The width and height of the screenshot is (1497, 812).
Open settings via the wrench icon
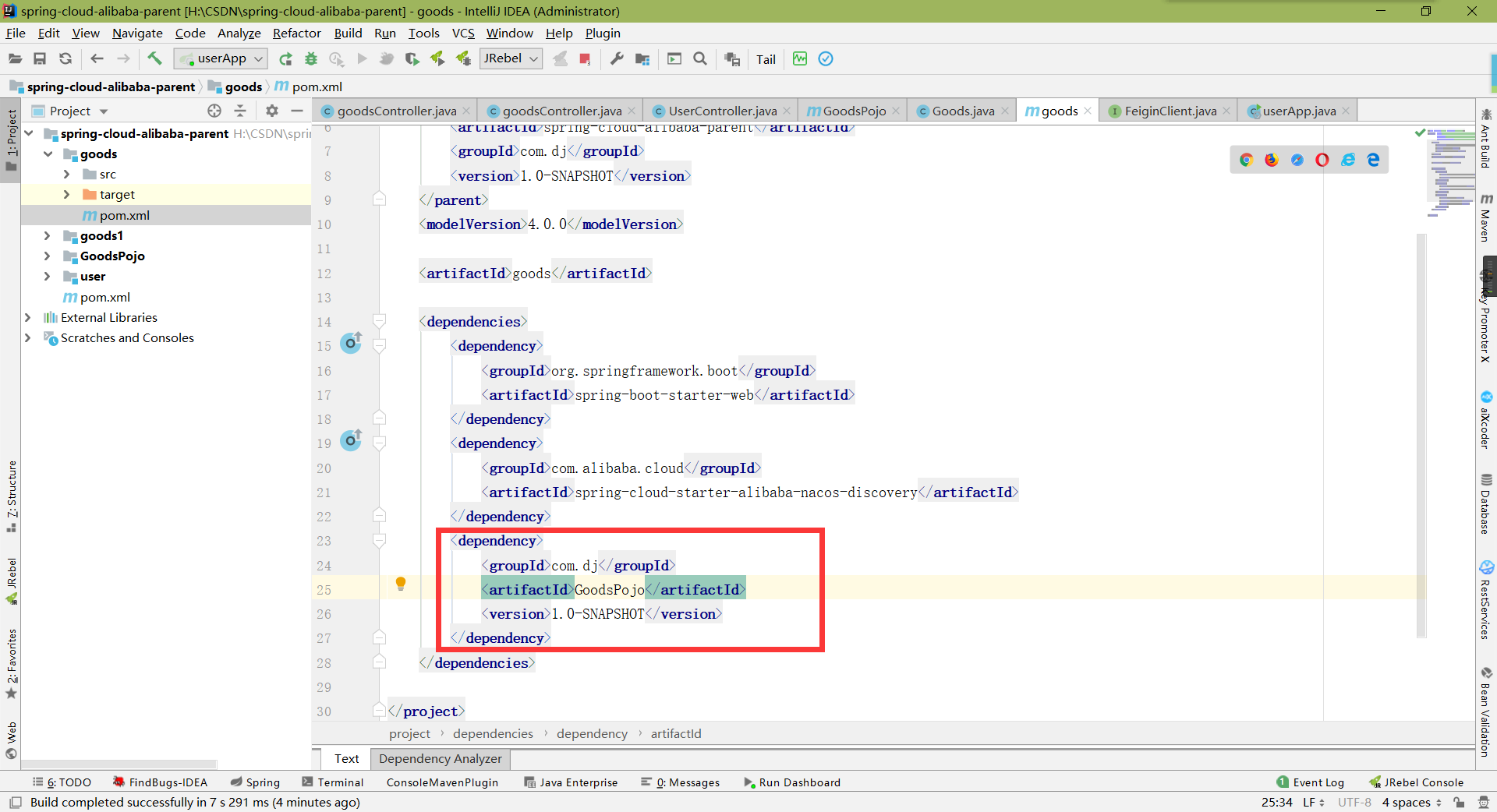click(617, 58)
